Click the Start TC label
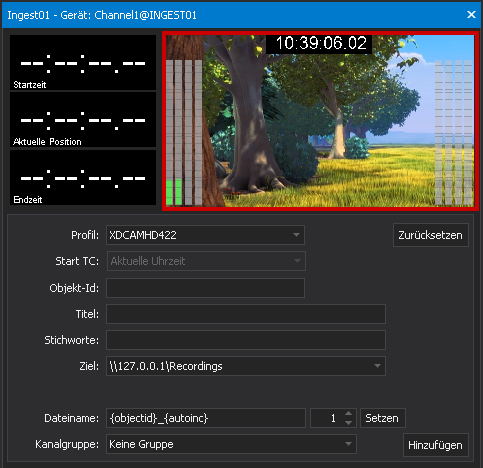 pos(77,261)
